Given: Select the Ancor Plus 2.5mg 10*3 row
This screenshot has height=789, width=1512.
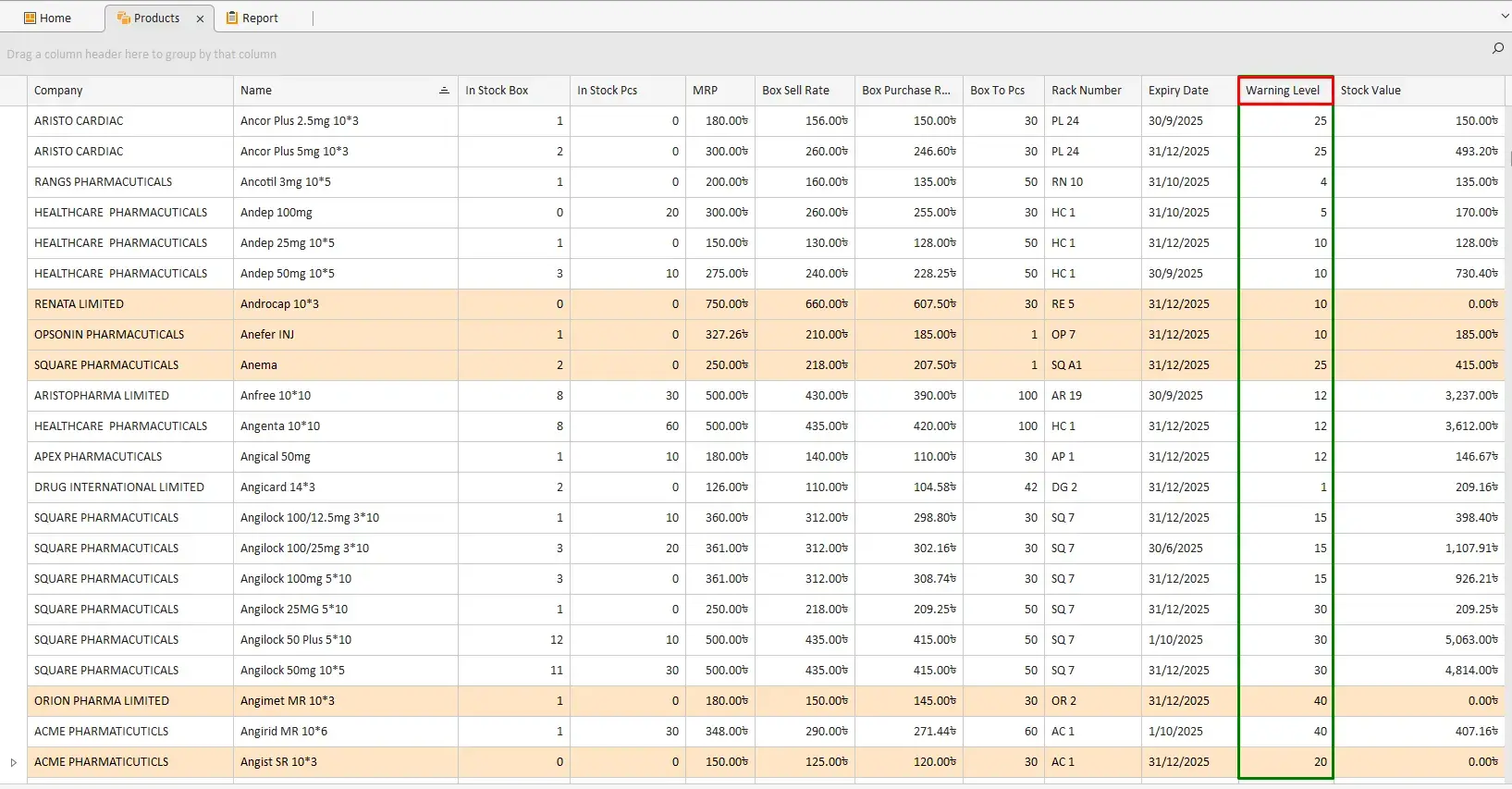Looking at the screenshot, I should tap(766, 121).
